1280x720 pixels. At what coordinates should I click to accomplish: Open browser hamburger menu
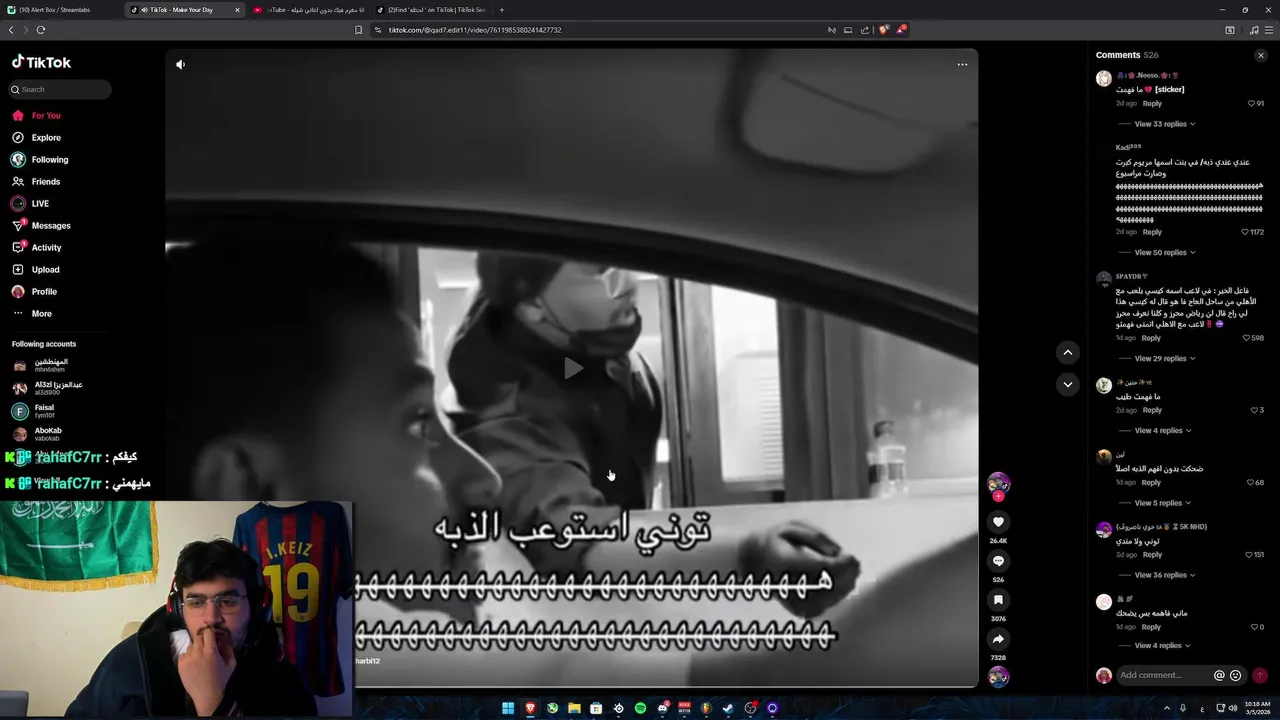coord(1269,30)
